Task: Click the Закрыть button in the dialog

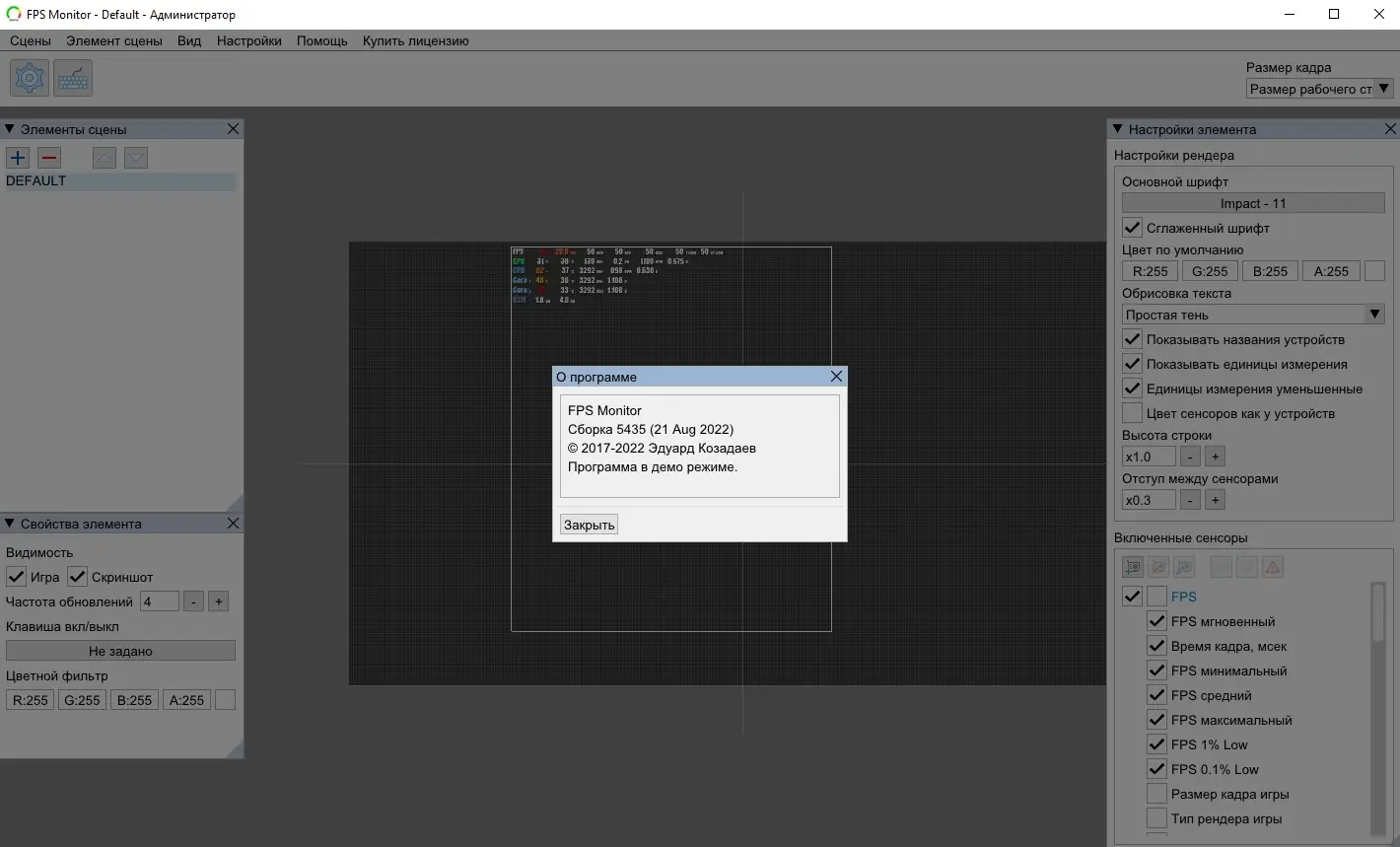Action: tap(589, 525)
